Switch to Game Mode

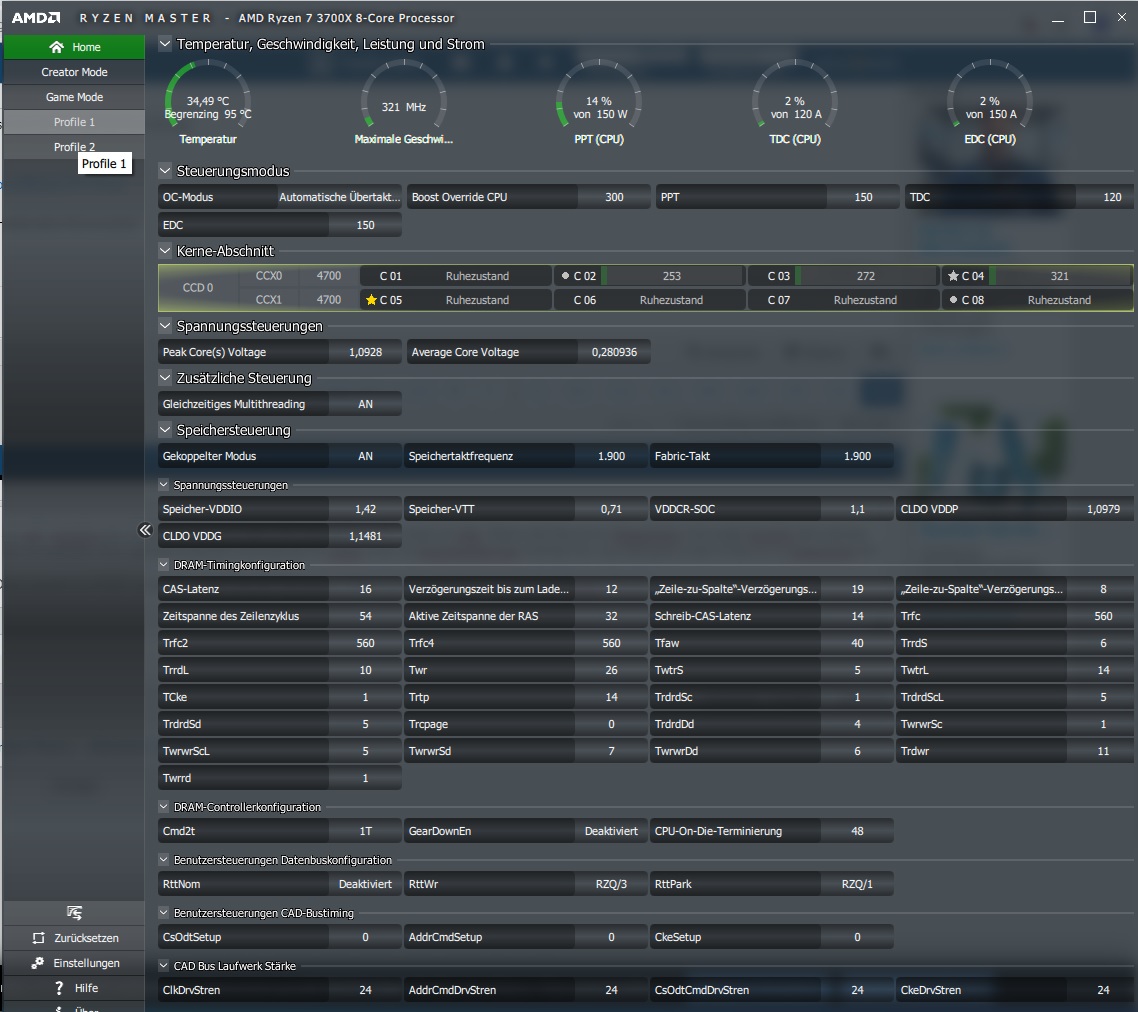(x=74, y=97)
